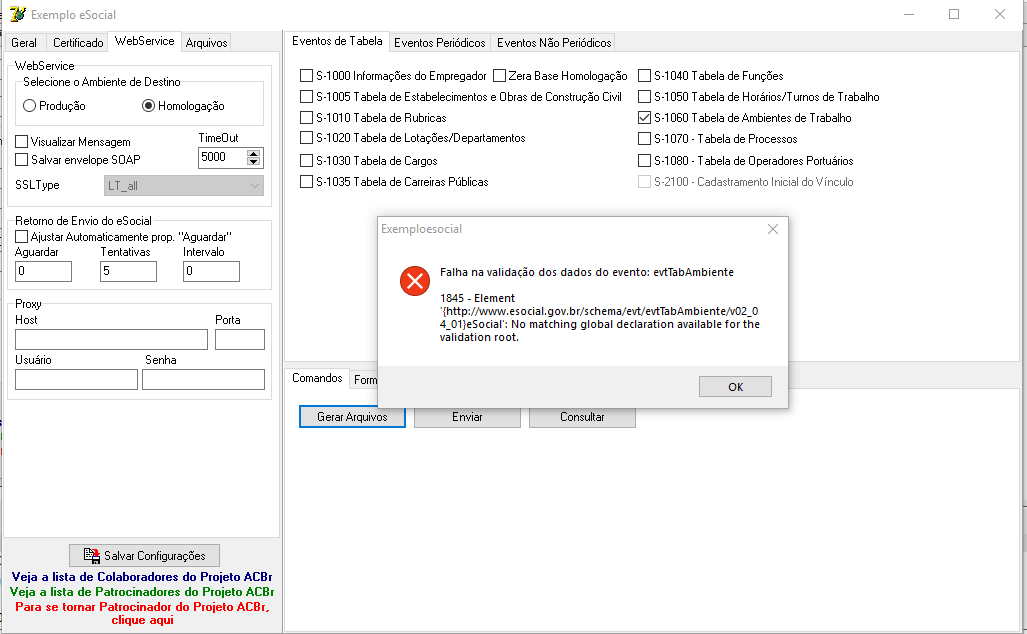Click the Tentativas input field
Image resolution: width=1027 pixels, height=634 pixels.
(128, 271)
